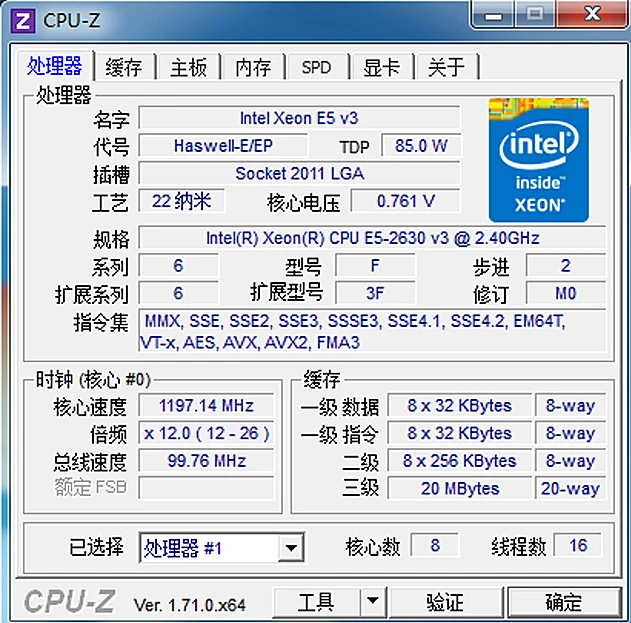
Task: Click the CPU-Z purple Z app icon
Action: click(x=23, y=21)
